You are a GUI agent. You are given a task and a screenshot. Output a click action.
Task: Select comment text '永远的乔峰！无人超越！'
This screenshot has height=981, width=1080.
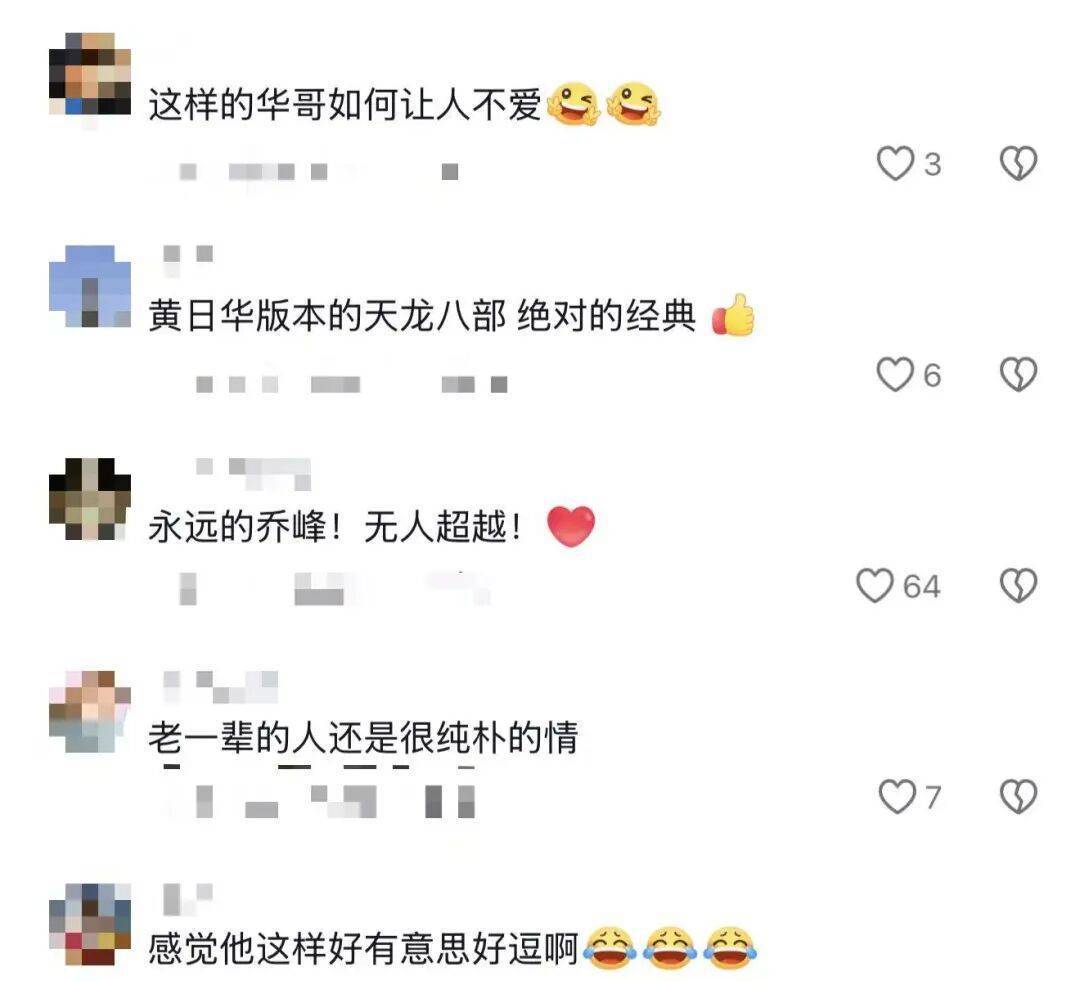coord(335,528)
